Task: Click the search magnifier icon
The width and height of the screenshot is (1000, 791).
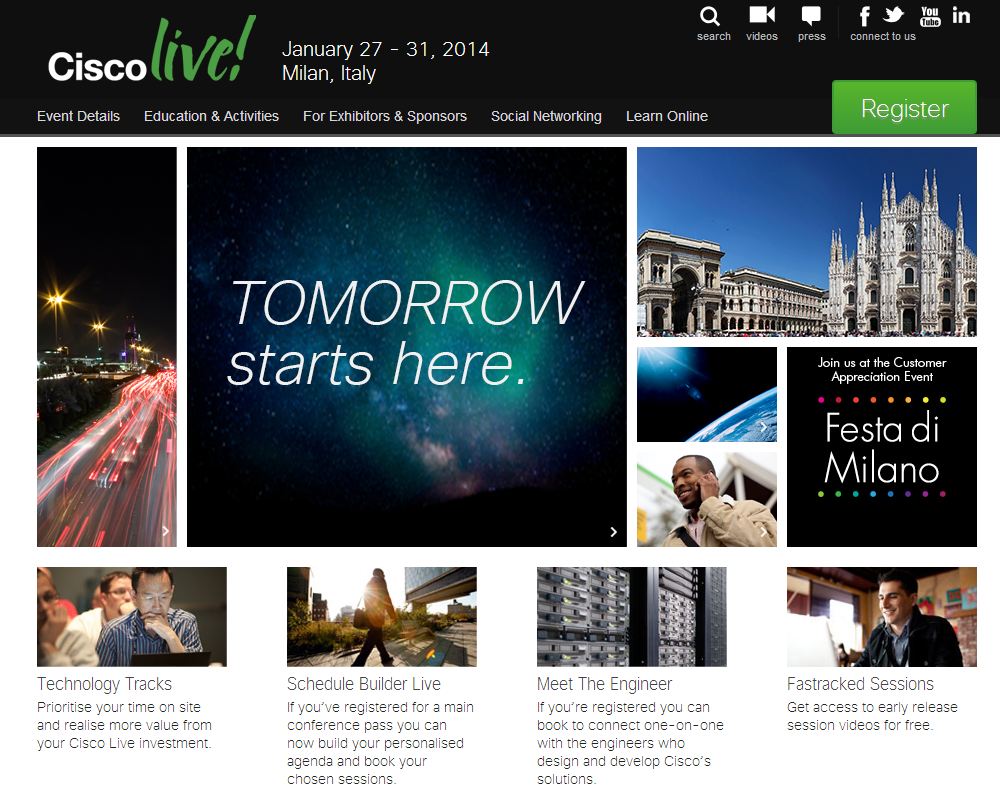Action: [711, 17]
